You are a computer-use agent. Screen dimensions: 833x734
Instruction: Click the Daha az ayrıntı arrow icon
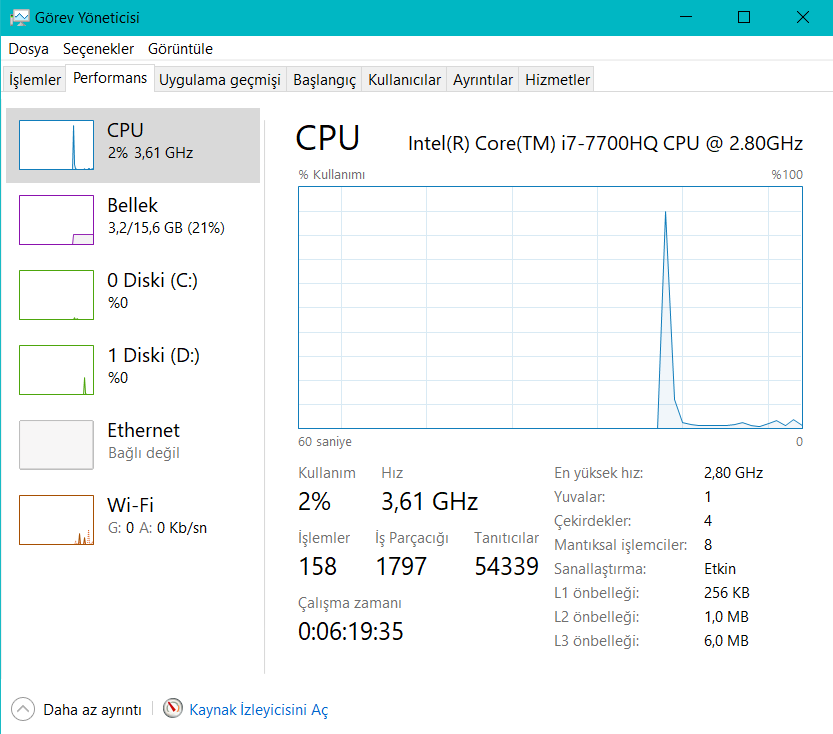pos(23,709)
